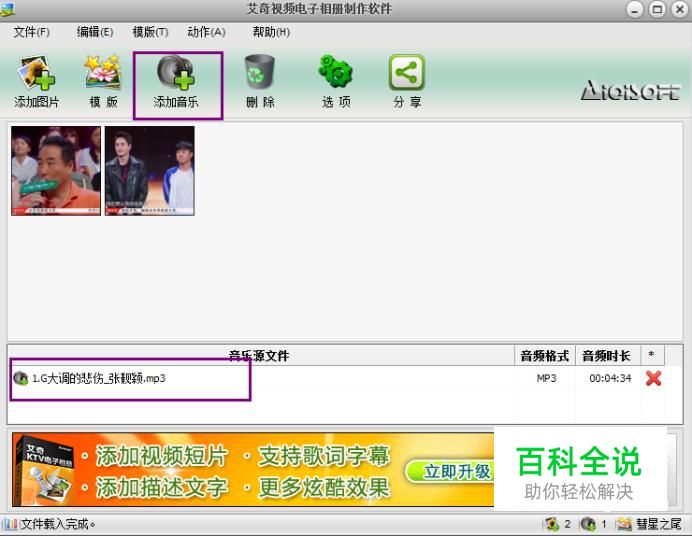The image size is (692, 536).
Task: Click the picture count icon in status bar
Action: pyautogui.click(x=552, y=524)
